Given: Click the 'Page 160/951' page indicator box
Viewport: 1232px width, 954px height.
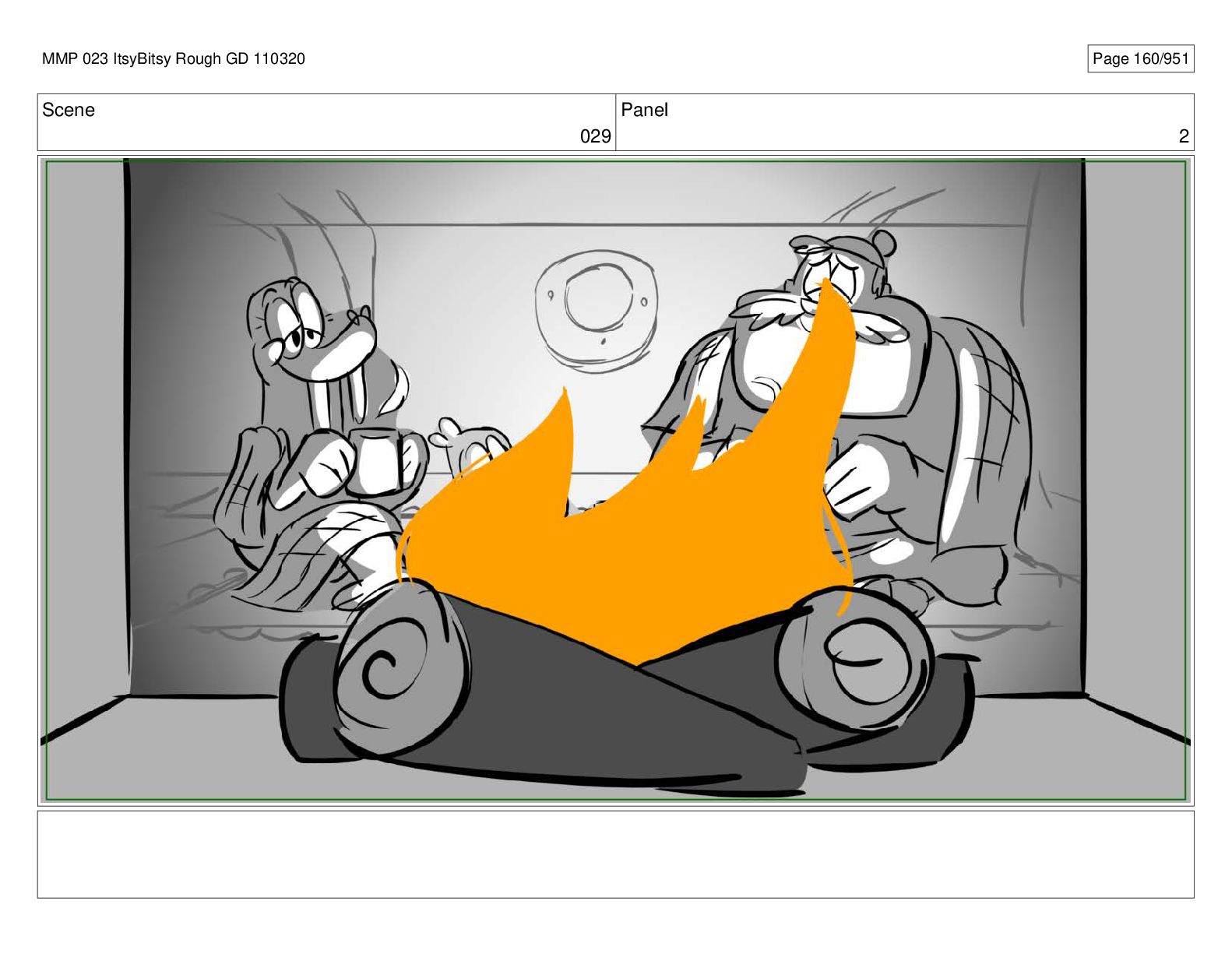Looking at the screenshot, I should tap(1140, 59).
